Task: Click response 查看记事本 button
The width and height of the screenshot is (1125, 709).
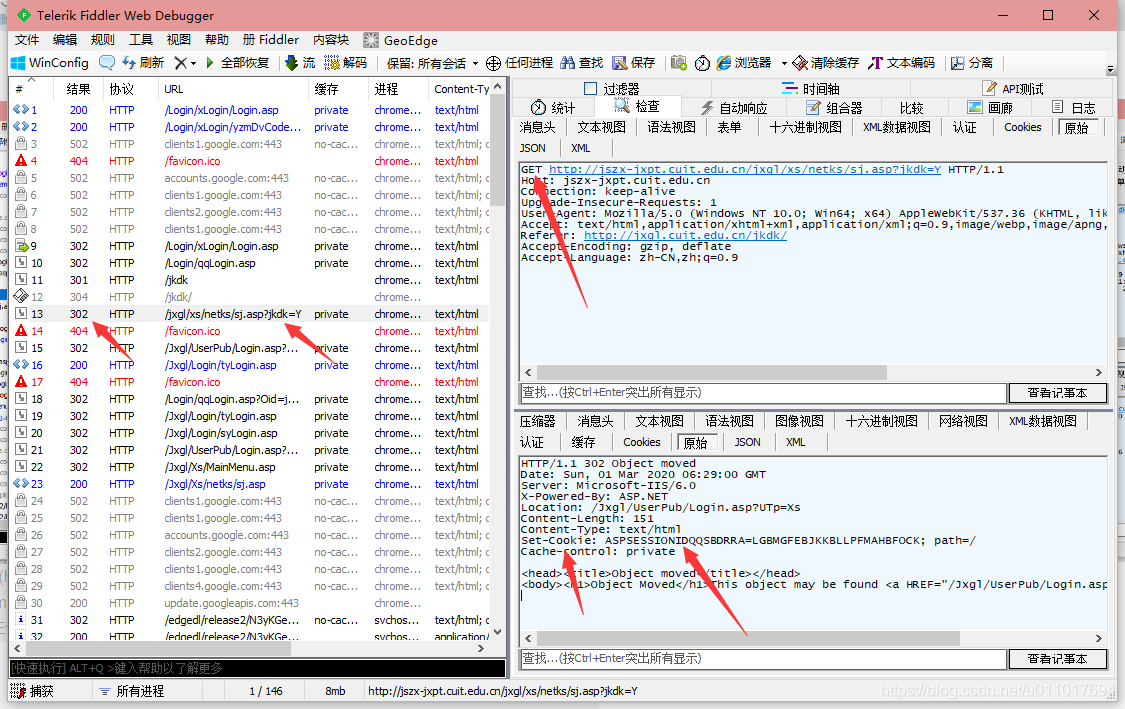Action: [x=1058, y=658]
